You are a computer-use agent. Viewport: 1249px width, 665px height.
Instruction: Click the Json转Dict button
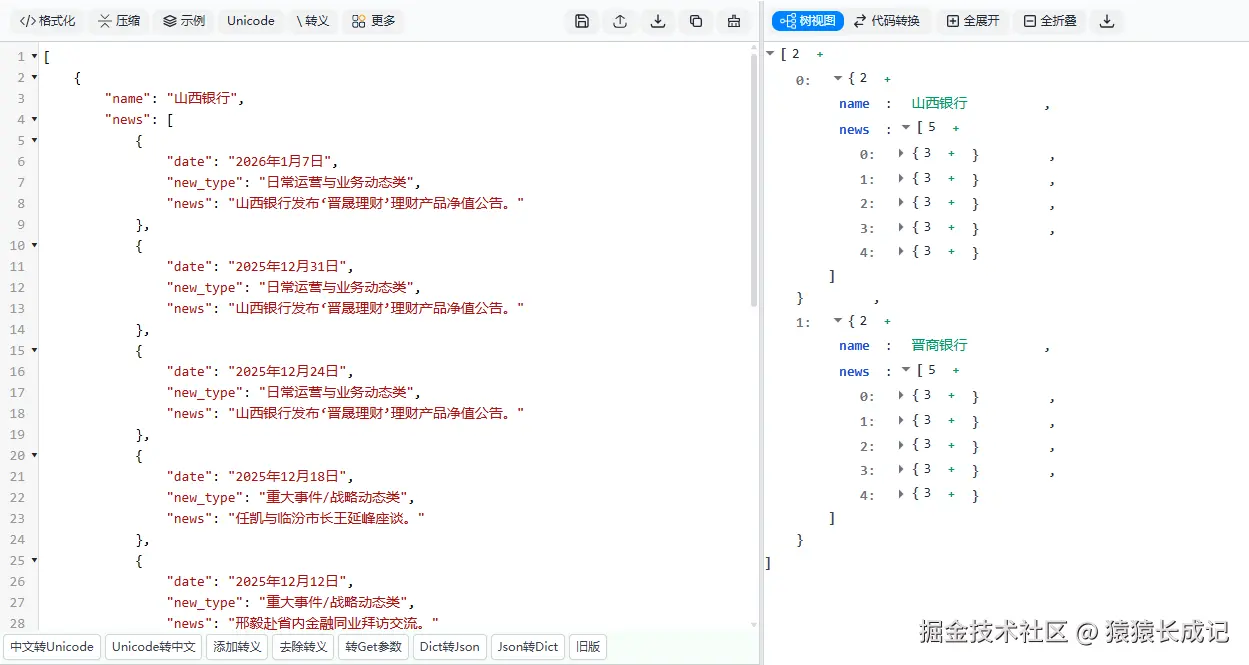point(528,647)
